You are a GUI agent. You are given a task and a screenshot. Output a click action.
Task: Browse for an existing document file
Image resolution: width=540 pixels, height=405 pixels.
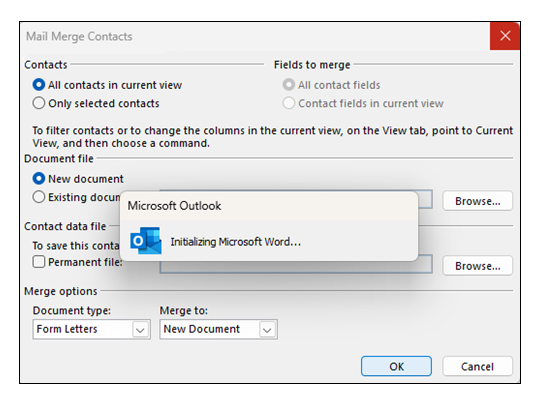pyautogui.click(x=477, y=201)
